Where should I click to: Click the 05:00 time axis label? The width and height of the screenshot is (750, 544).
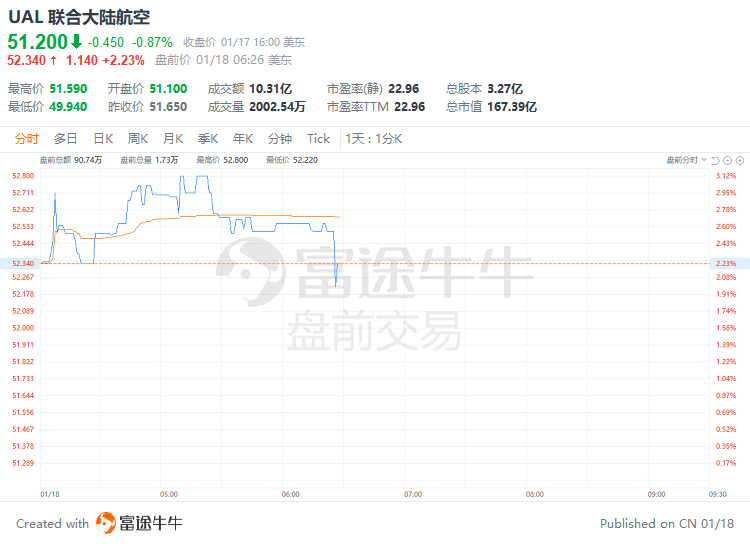[169, 494]
